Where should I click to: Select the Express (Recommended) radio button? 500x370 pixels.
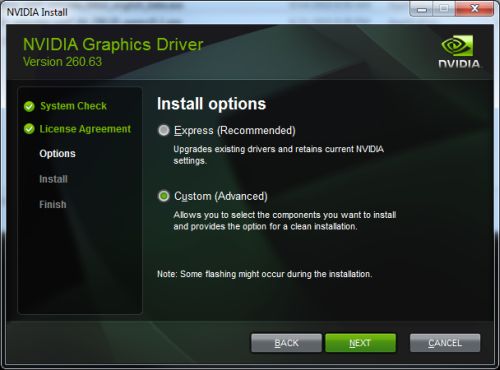coord(163,130)
